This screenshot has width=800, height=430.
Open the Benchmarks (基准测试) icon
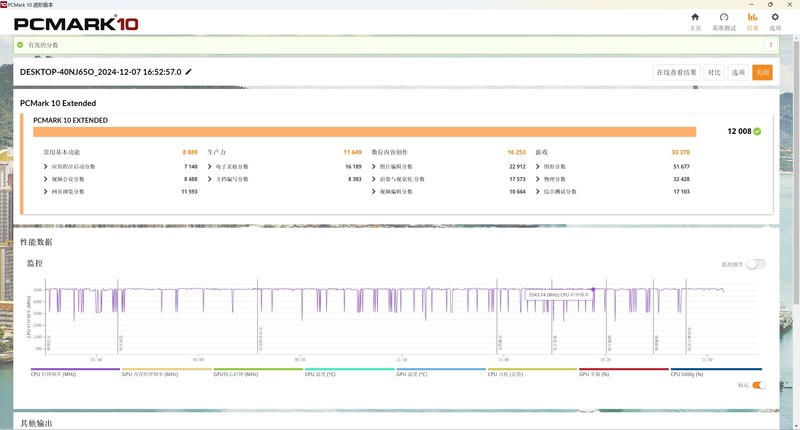[x=723, y=17]
